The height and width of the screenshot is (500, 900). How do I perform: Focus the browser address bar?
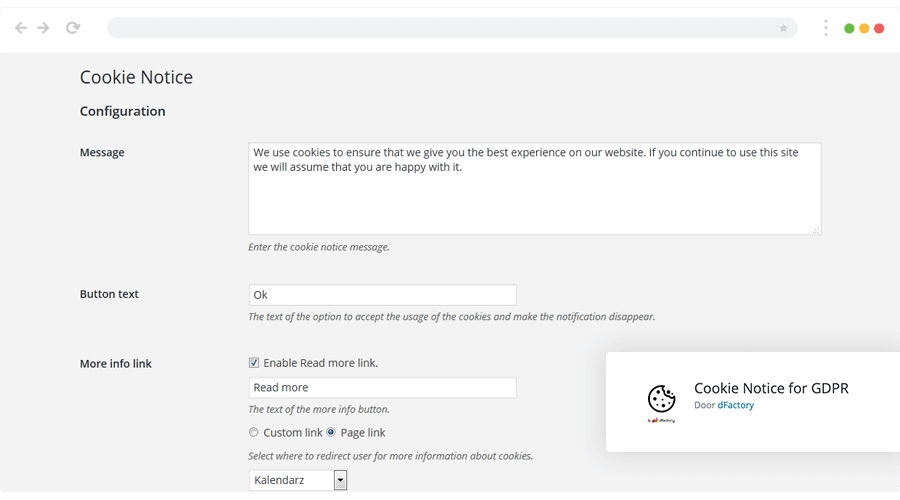452,28
